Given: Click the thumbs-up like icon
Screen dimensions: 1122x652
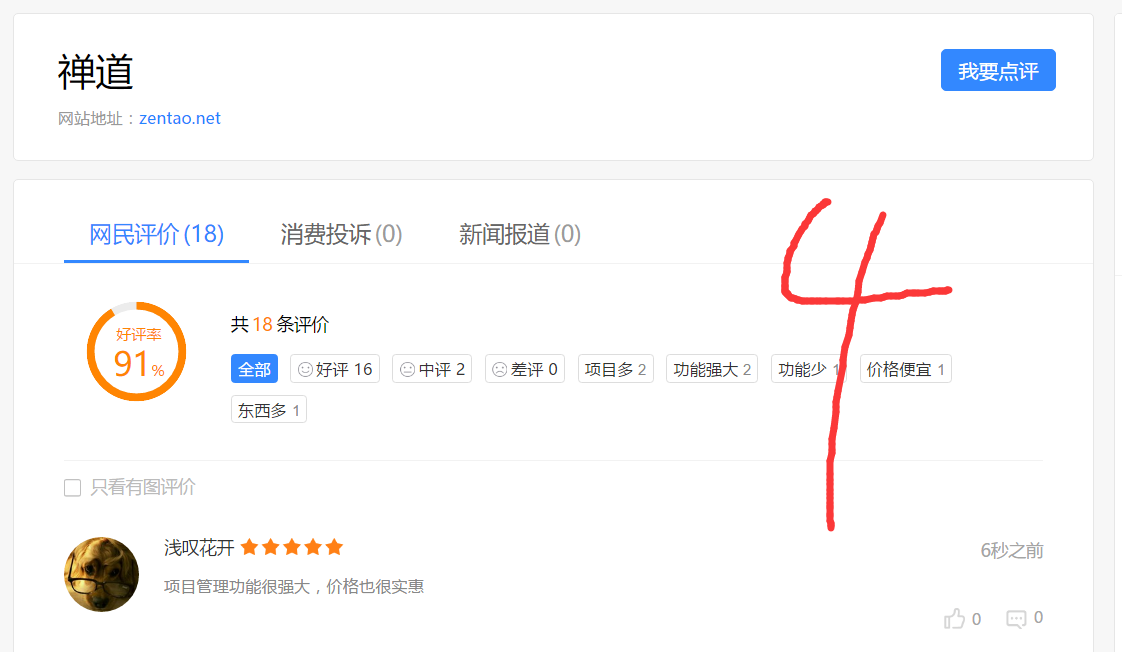Looking at the screenshot, I should [x=955, y=618].
